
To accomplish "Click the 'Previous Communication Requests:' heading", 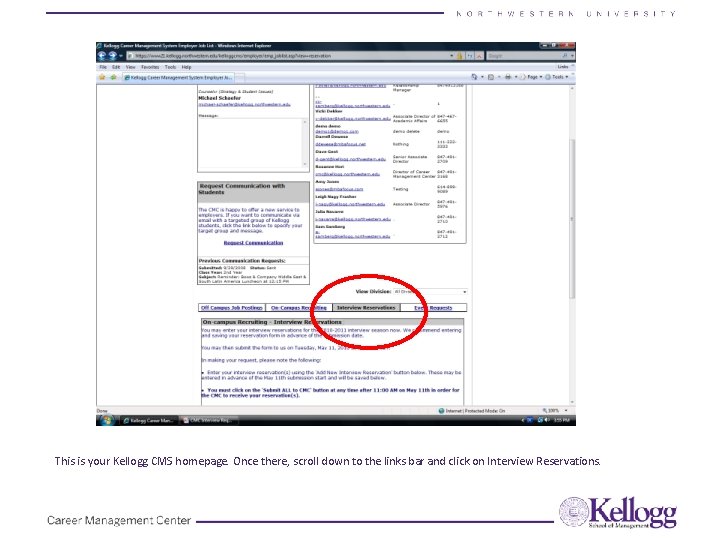I will coord(242,260).
